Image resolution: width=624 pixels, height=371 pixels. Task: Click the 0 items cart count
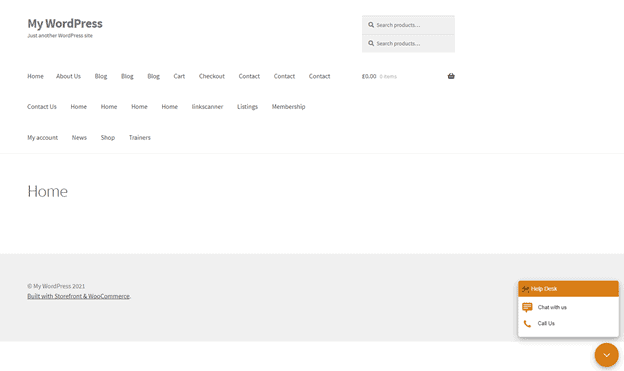tap(388, 76)
